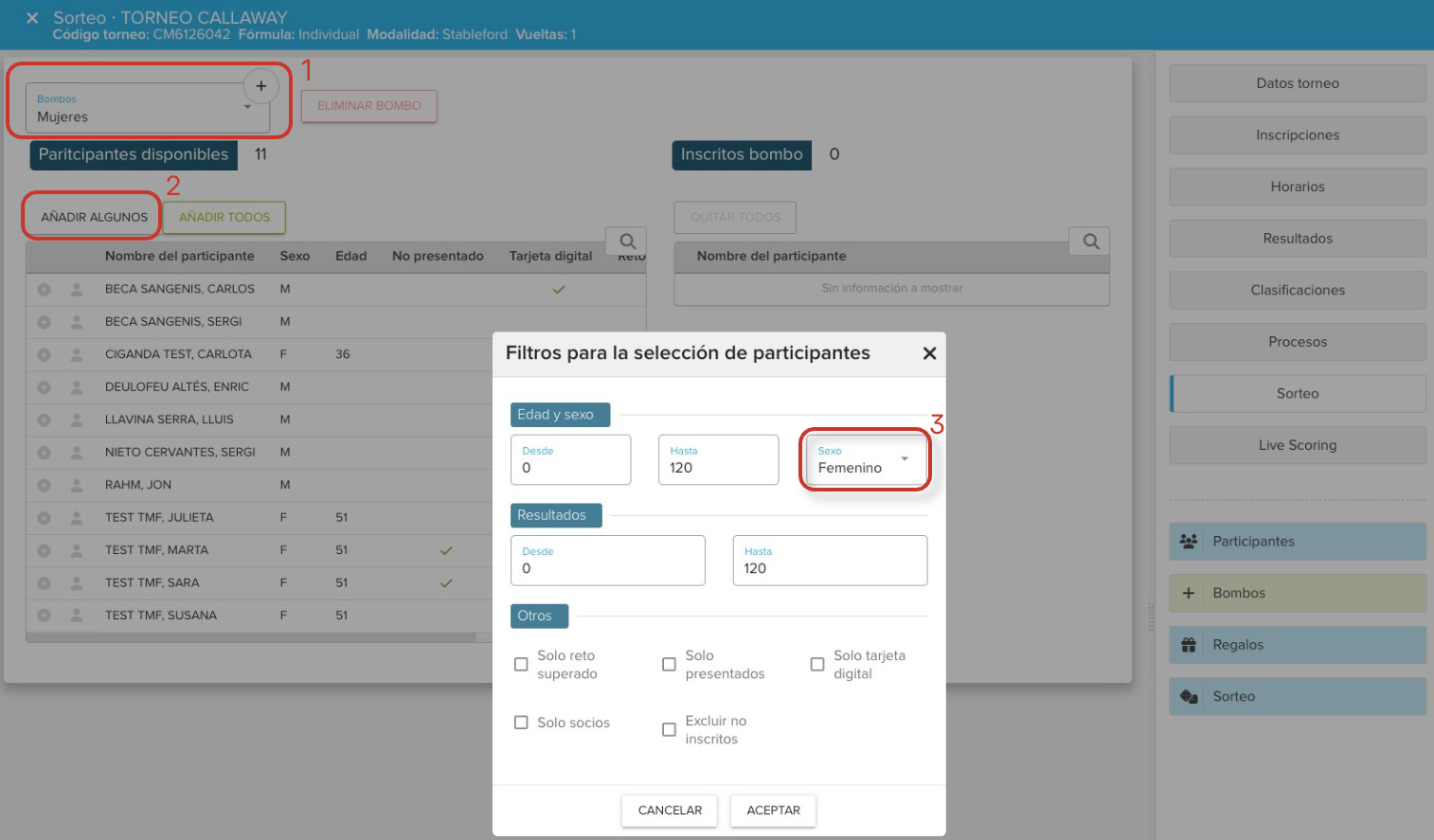1434x840 pixels.
Task: Click search icon above available participants table
Action: tap(627, 241)
